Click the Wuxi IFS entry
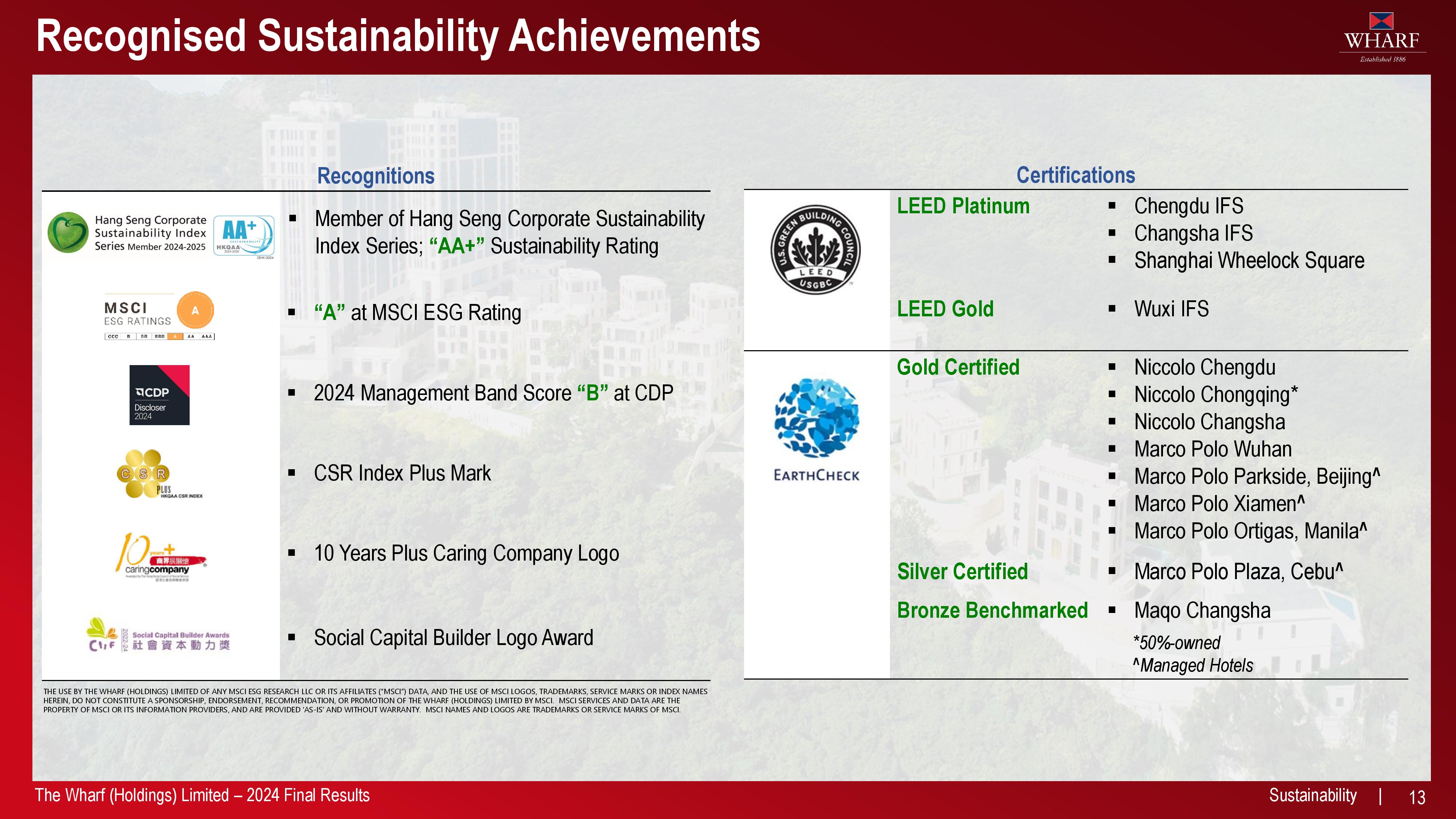Viewport: 1456px width, 819px height. [x=1171, y=309]
